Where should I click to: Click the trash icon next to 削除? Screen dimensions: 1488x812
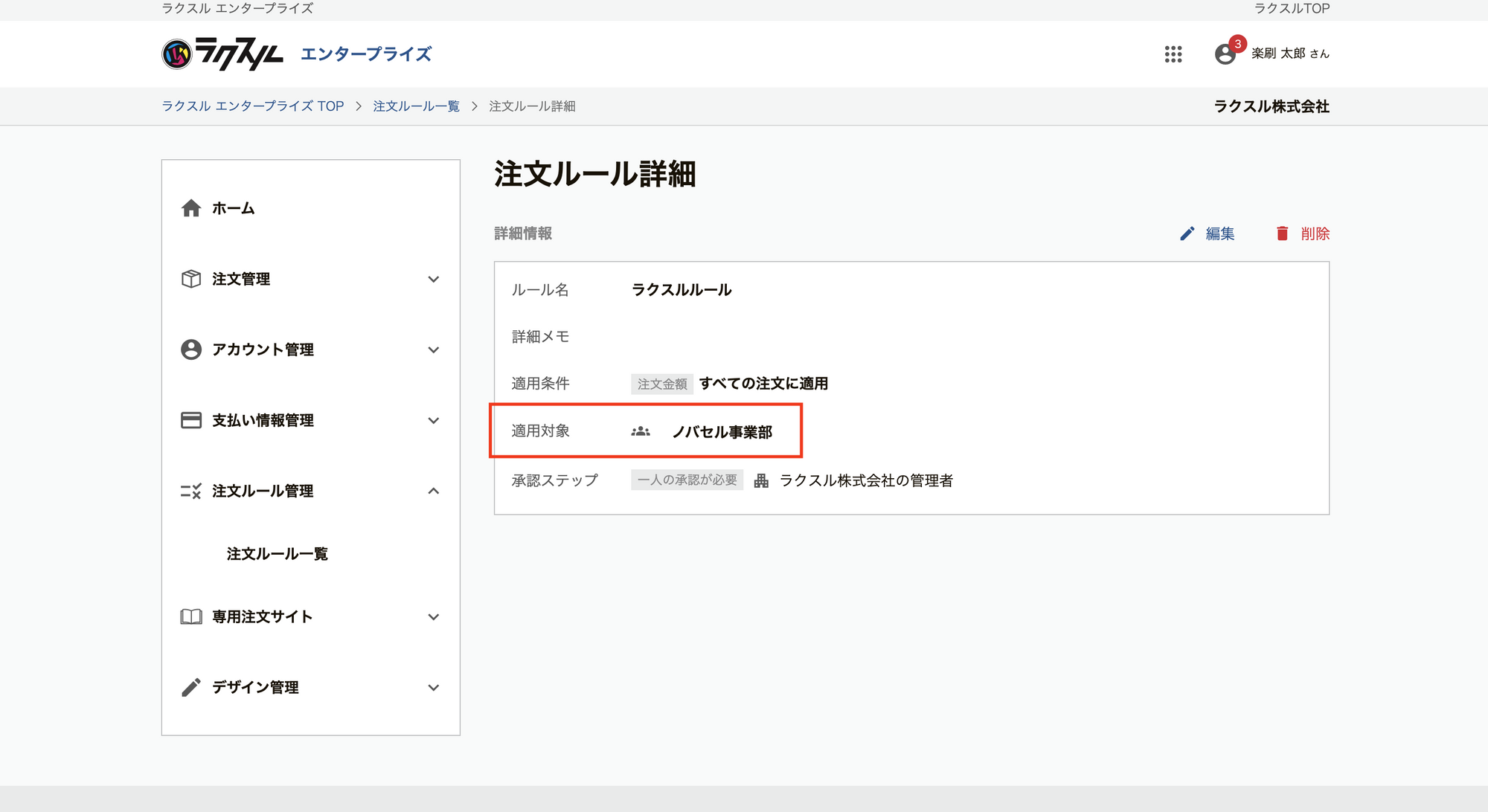(x=1282, y=233)
